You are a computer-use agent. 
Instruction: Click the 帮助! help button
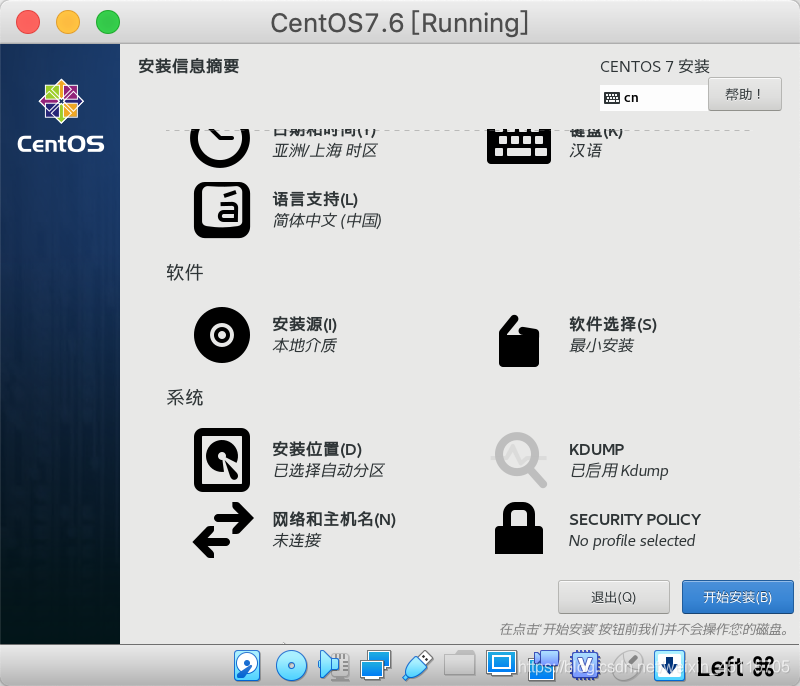coord(744,94)
